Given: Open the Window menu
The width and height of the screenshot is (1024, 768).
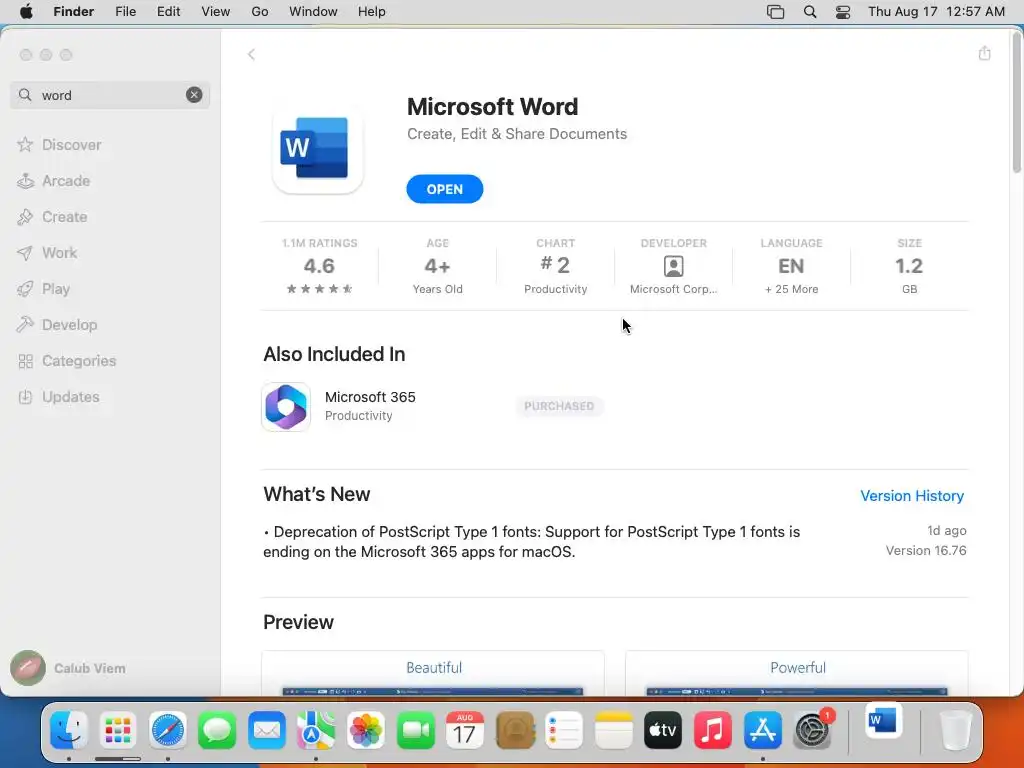Looking at the screenshot, I should [x=313, y=11].
